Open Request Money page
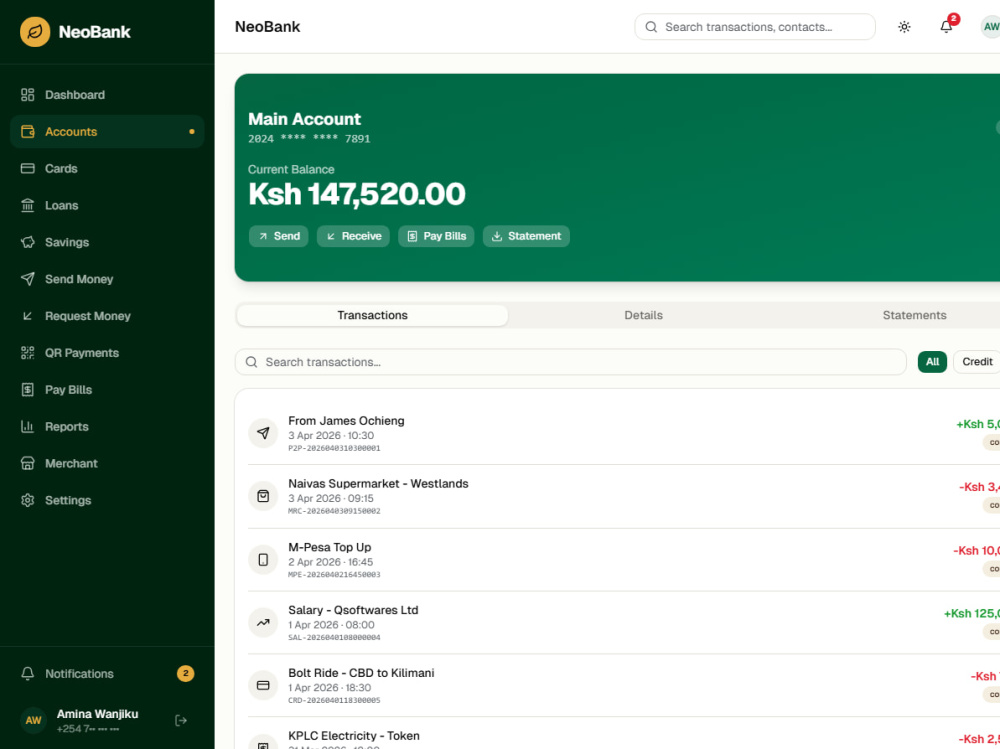 tap(107, 316)
